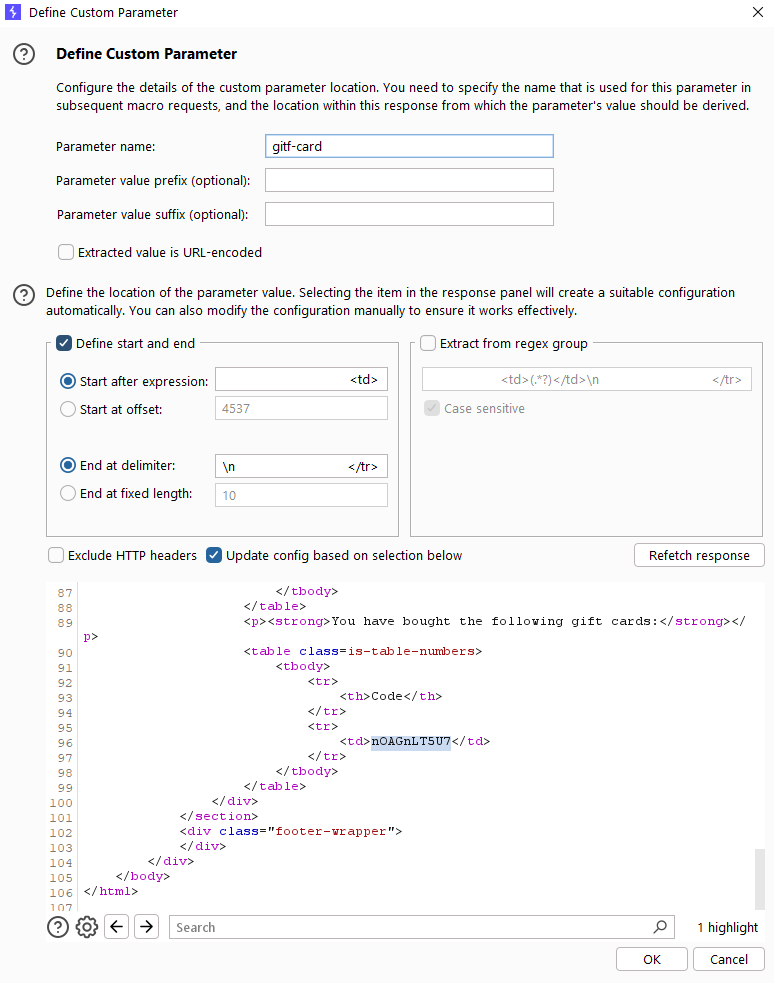
Task: Open the search settings gear icon
Action: click(87, 927)
